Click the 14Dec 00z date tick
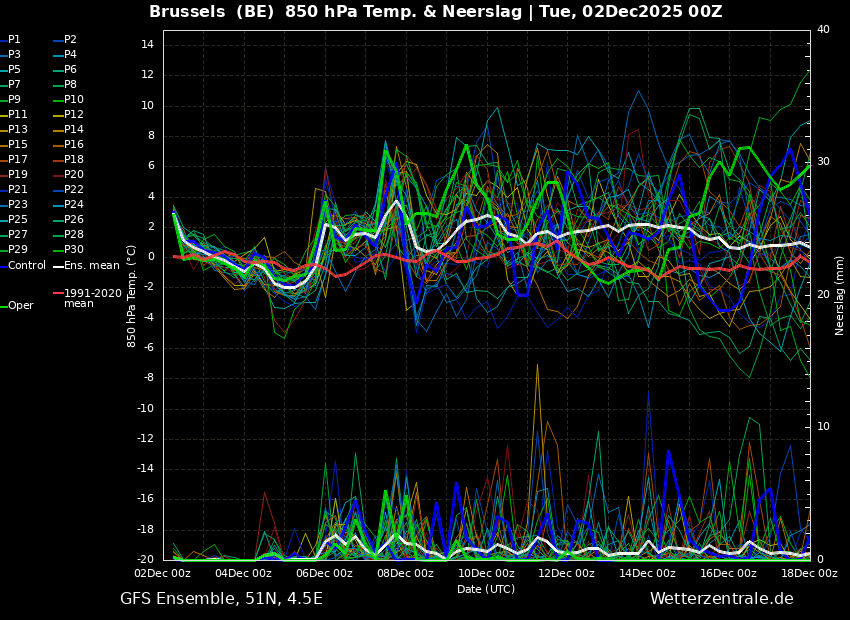850x620 pixels. 647,573
